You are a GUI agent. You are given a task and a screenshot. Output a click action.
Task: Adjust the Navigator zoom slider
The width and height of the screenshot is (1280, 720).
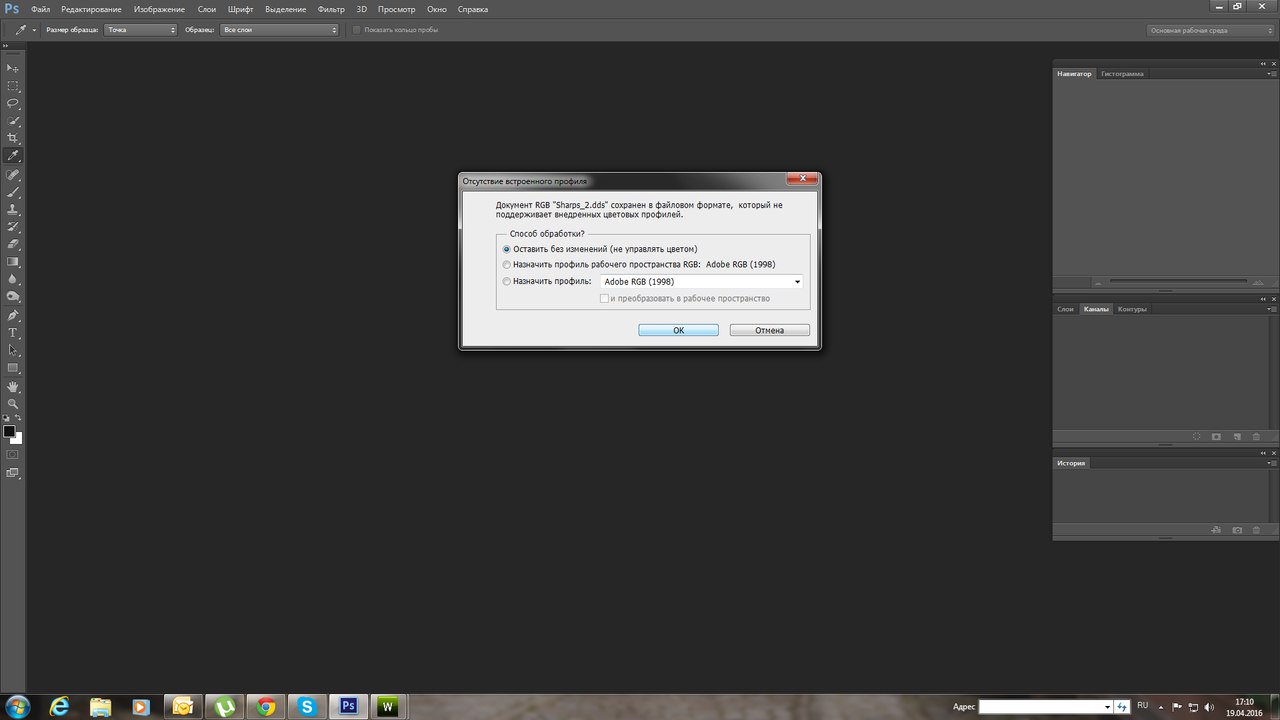[1176, 282]
